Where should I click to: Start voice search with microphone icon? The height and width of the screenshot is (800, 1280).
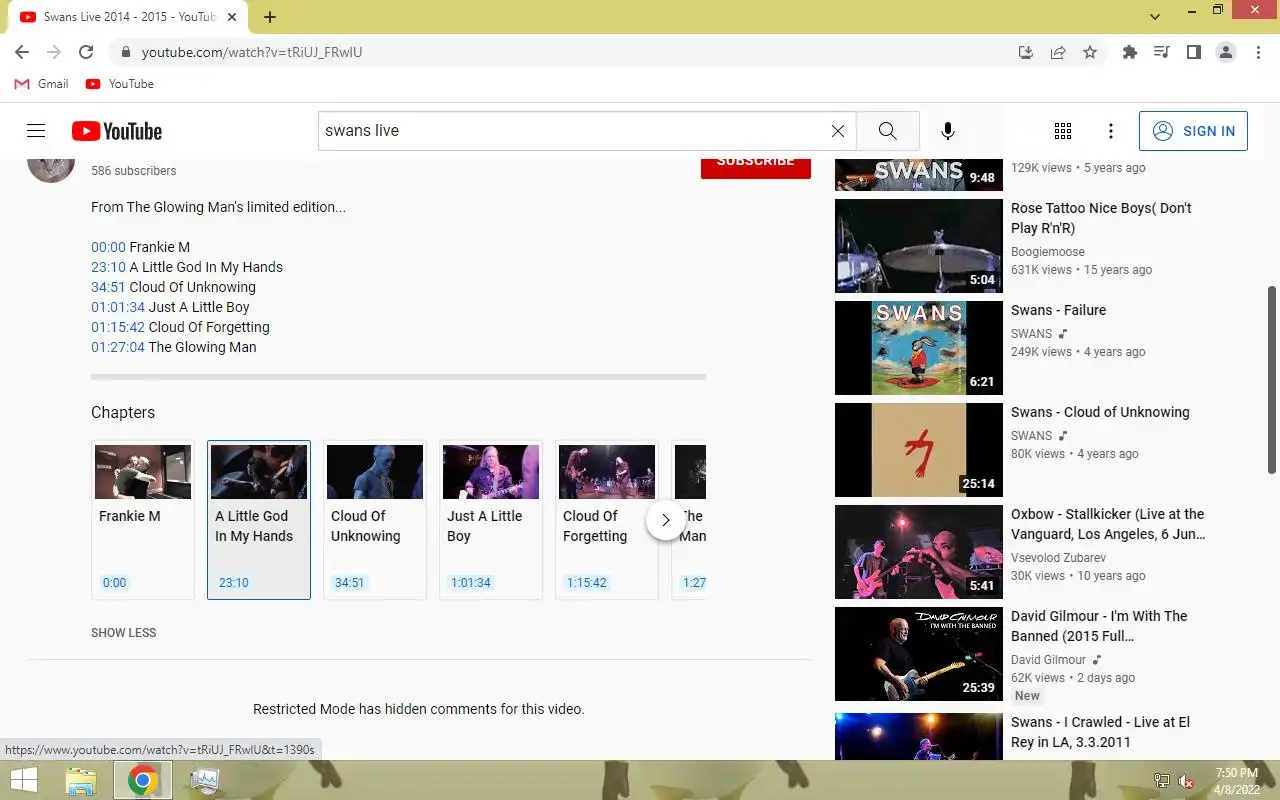(x=948, y=131)
